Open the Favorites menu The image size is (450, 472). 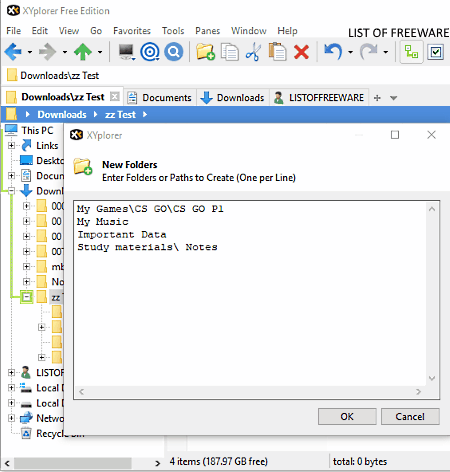tap(132, 31)
